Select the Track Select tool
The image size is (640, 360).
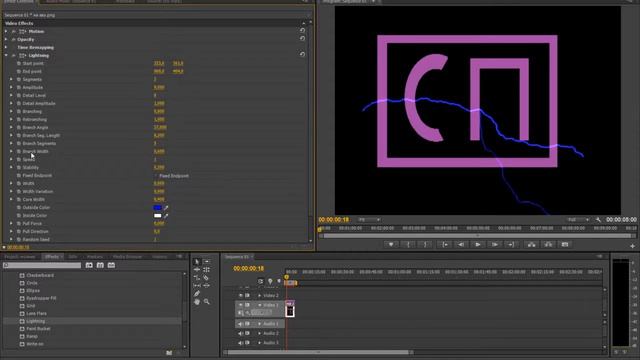coord(207,262)
